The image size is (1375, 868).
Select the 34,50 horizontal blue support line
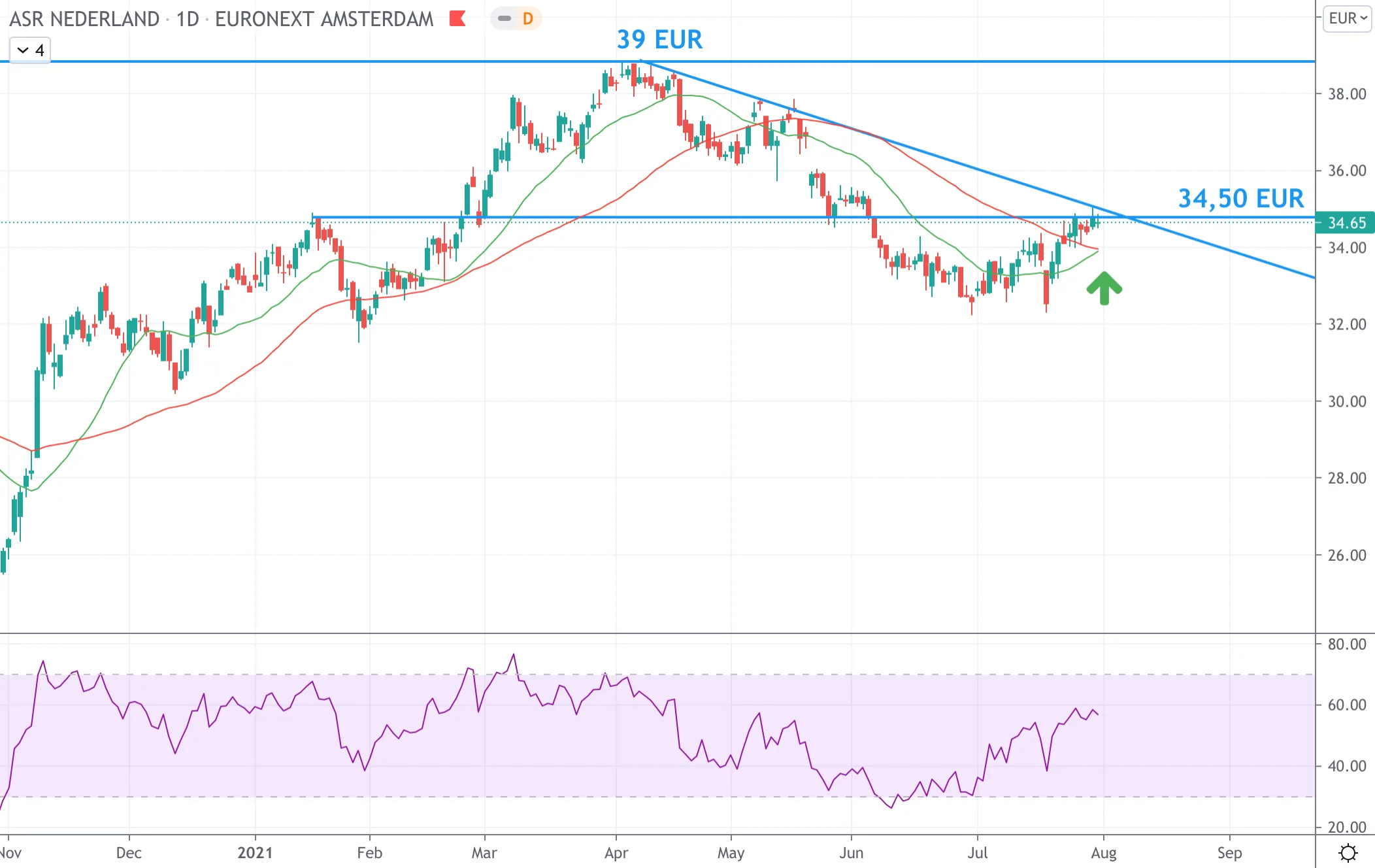tap(814, 217)
